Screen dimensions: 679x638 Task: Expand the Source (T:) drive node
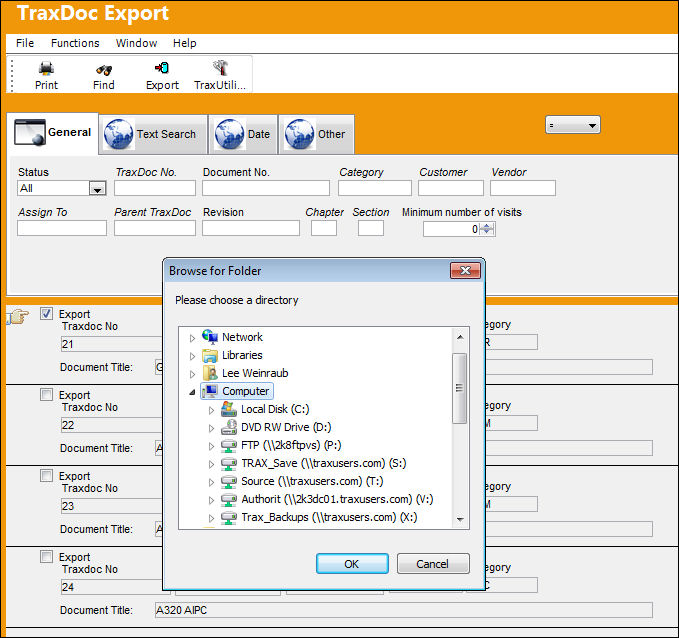(211, 482)
